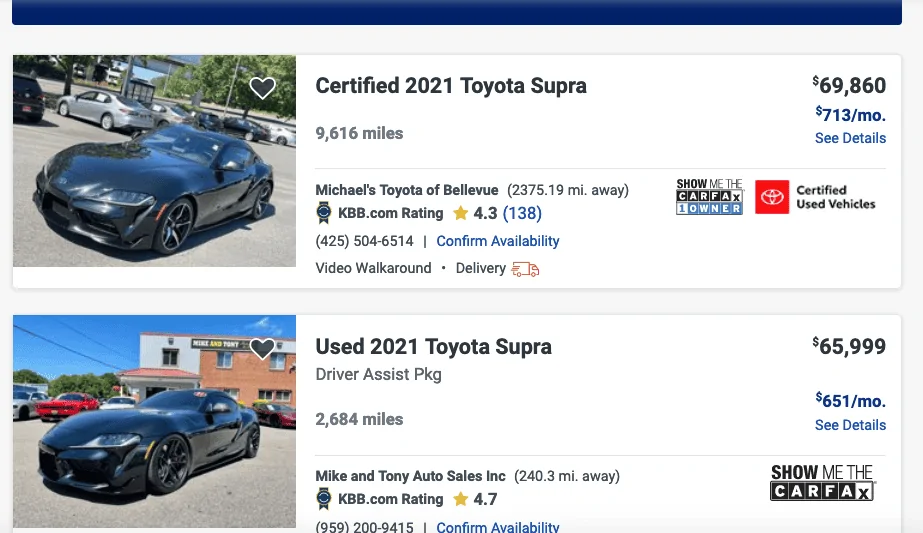The image size is (923, 533).
Task: Confirm Availability at Michael's Toyota of Bellevue
Action: click(497, 241)
